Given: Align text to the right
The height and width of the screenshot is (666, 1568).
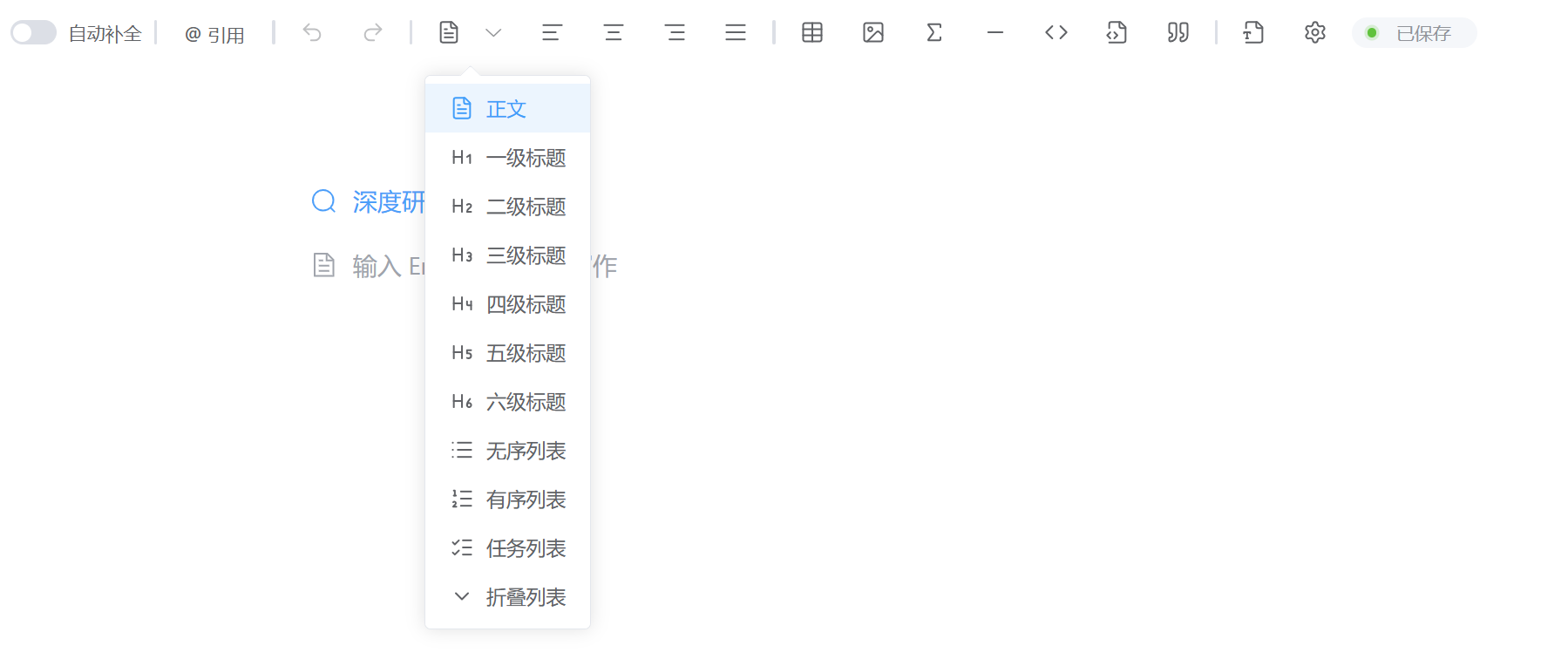Looking at the screenshot, I should coord(675,33).
